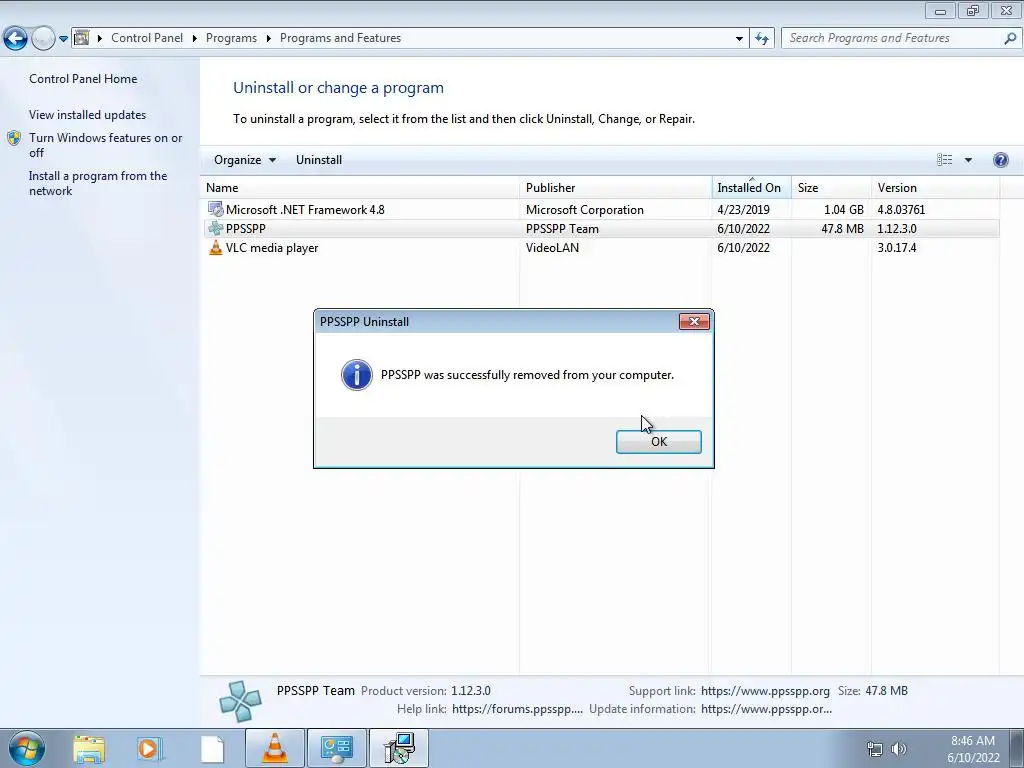The width and height of the screenshot is (1024, 768).
Task: Click the 4/23/2019 install date
Action: pos(743,210)
